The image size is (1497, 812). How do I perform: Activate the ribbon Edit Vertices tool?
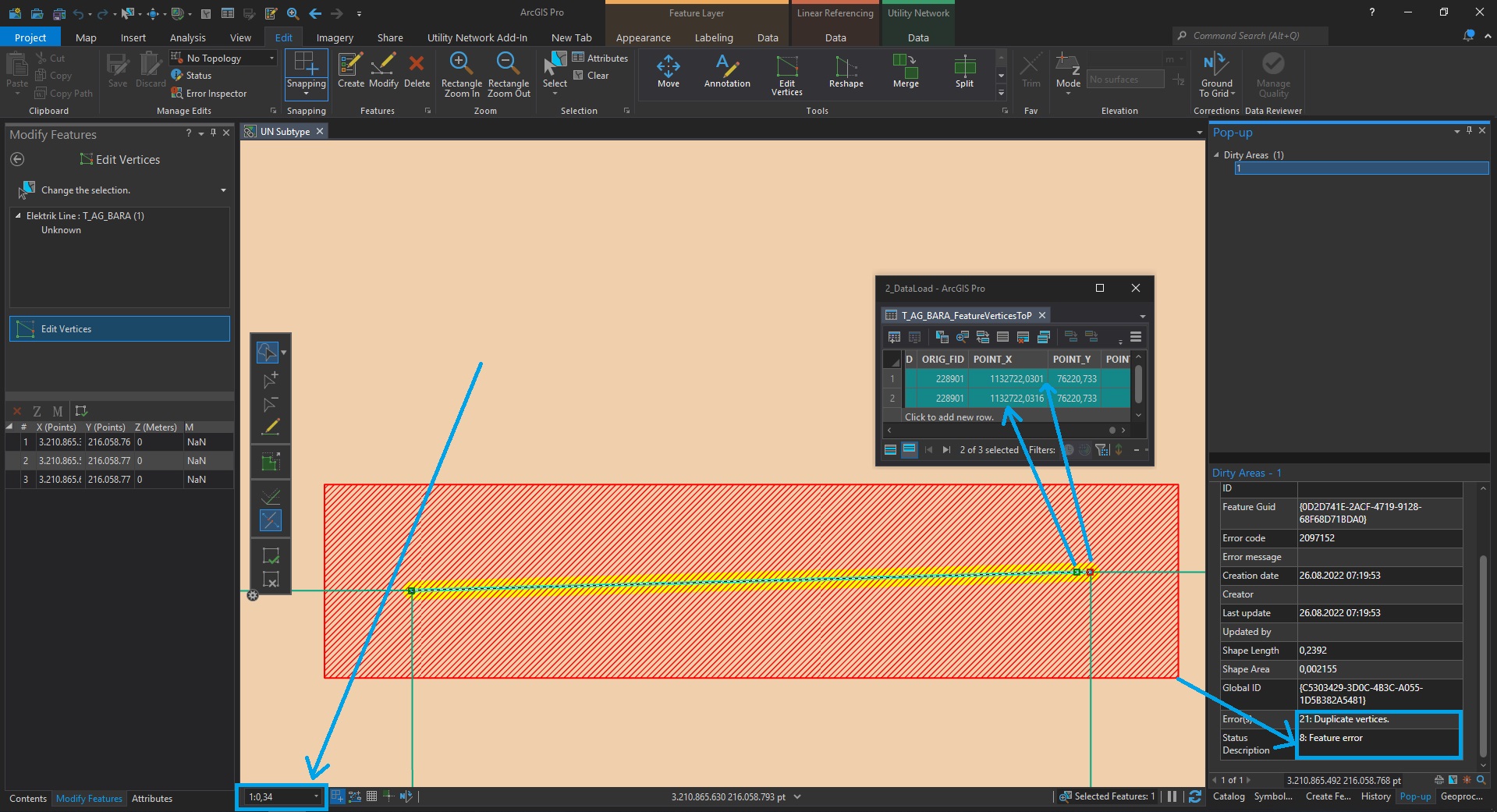point(787,75)
